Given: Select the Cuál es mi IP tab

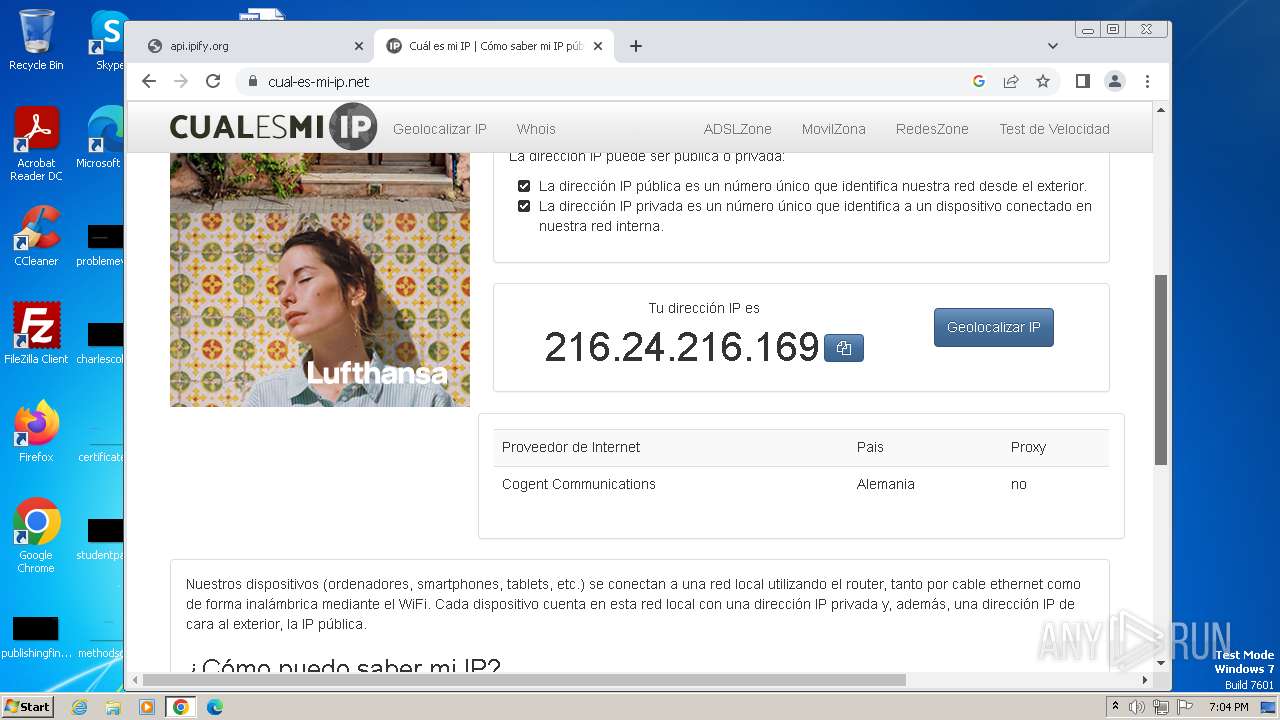Looking at the screenshot, I should click(x=494, y=46).
